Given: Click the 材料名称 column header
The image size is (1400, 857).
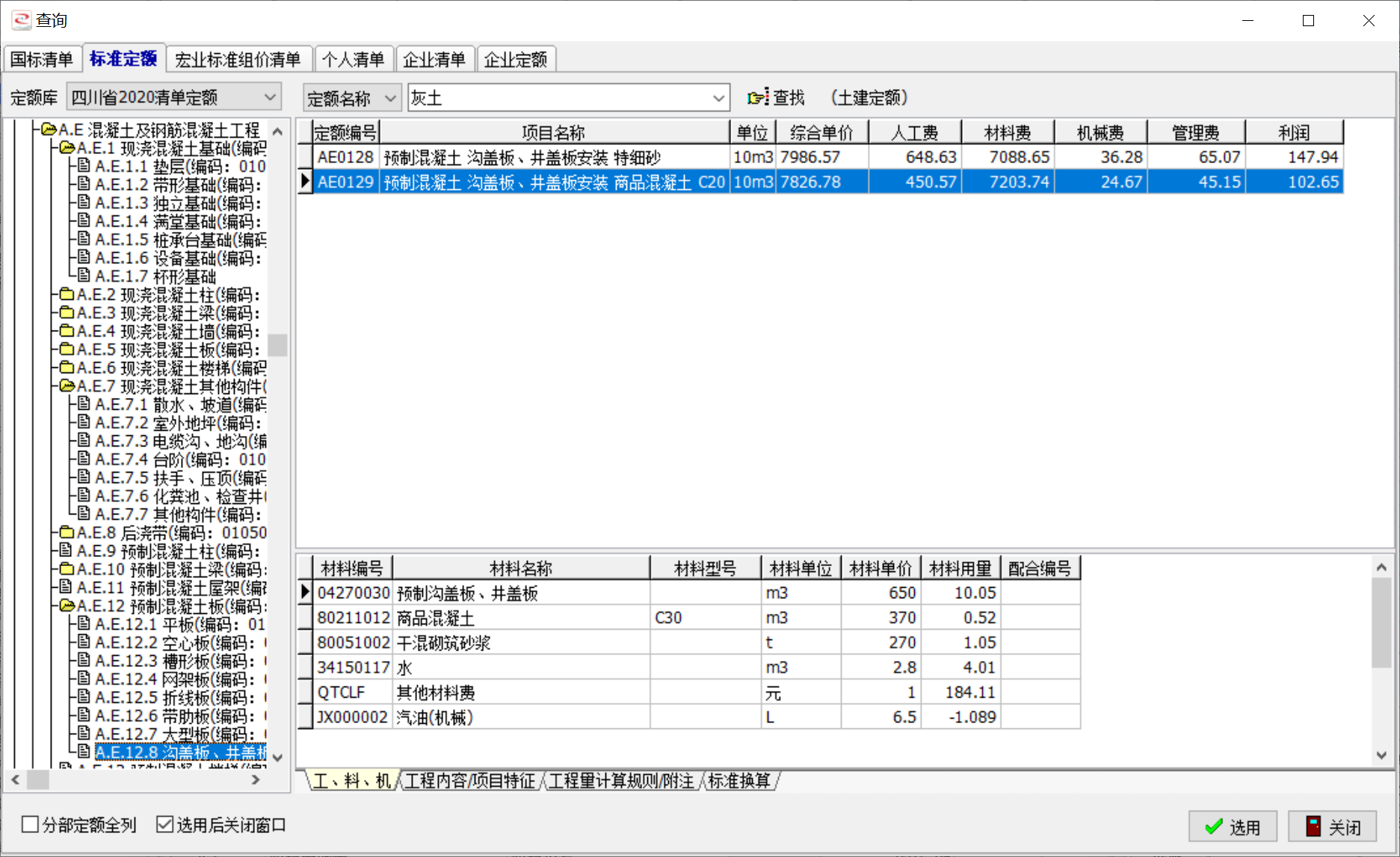Looking at the screenshot, I should (520, 568).
